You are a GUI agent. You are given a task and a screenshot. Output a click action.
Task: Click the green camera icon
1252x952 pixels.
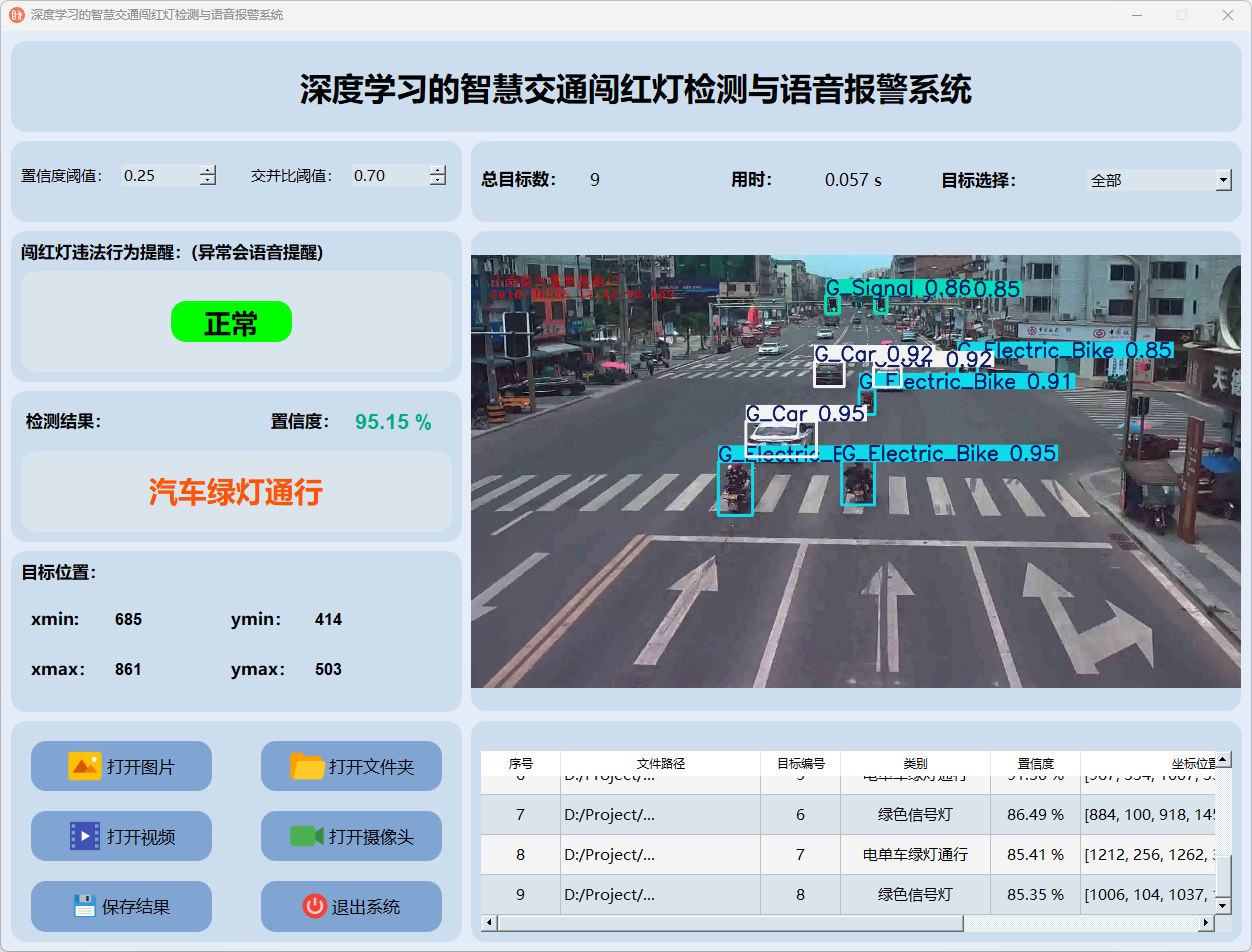307,836
